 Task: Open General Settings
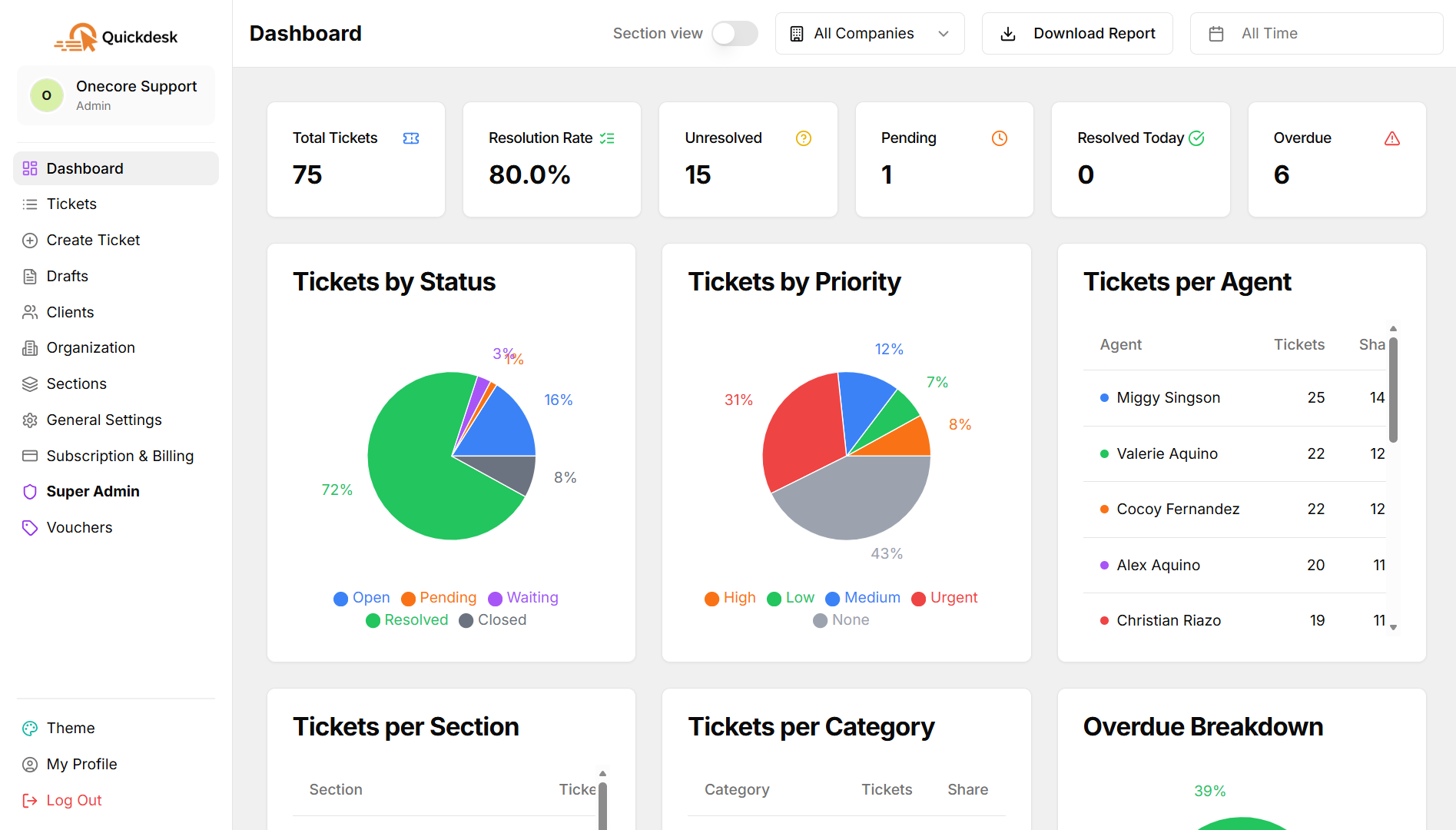(116, 420)
